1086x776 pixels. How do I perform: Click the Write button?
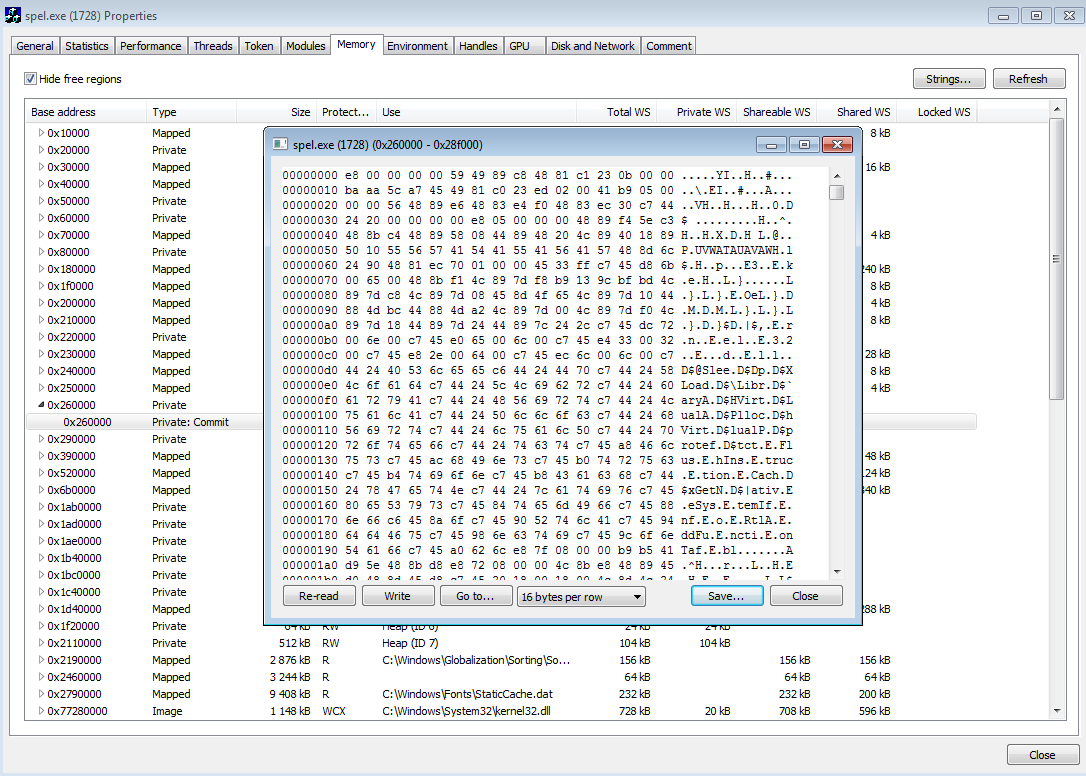[x=398, y=596]
